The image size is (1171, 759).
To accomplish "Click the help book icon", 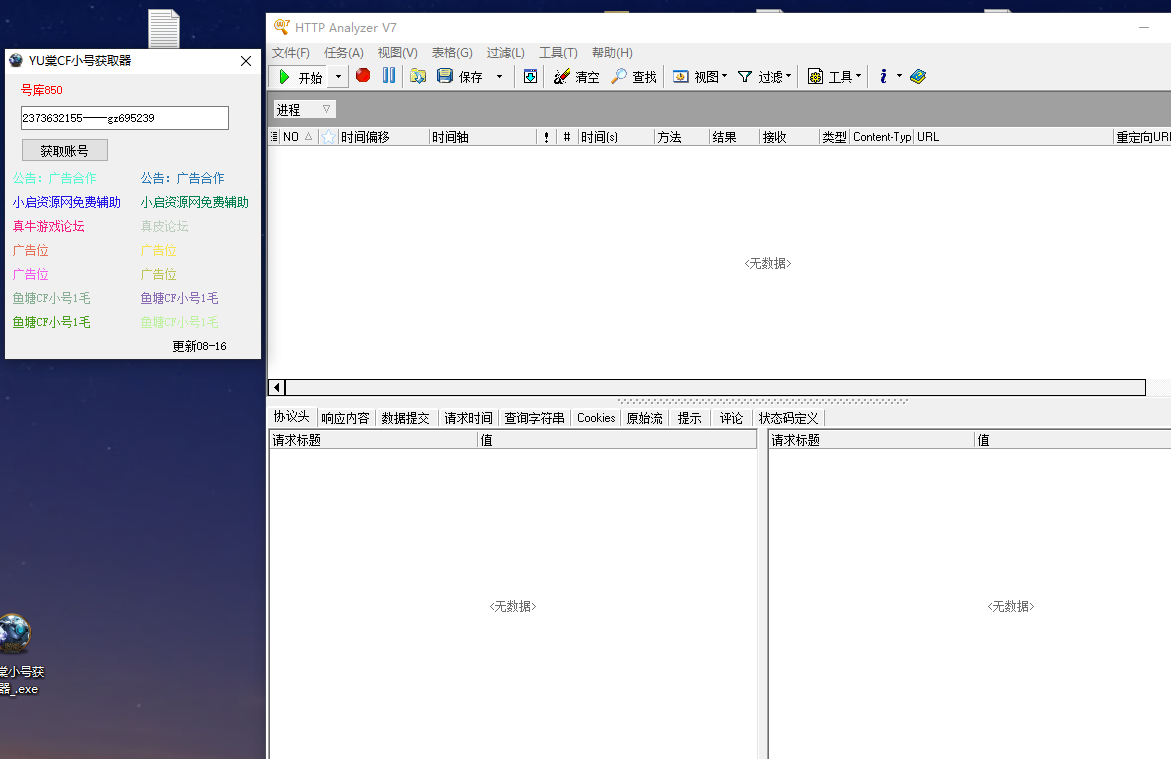I will tap(918, 76).
